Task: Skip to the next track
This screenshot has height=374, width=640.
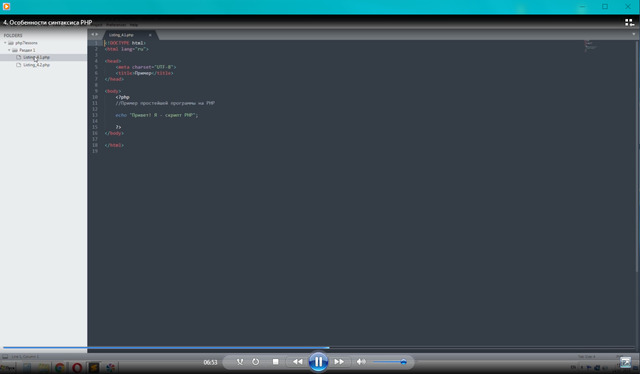Action: 339,362
